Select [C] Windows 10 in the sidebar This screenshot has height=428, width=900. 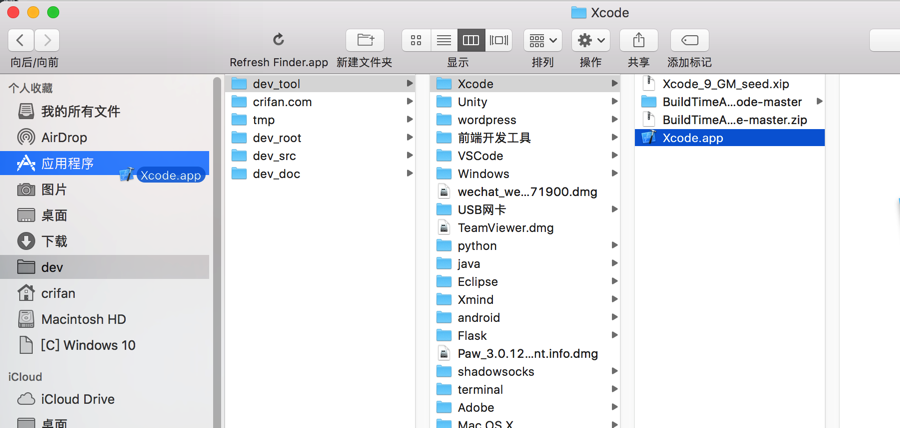(104, 345)
